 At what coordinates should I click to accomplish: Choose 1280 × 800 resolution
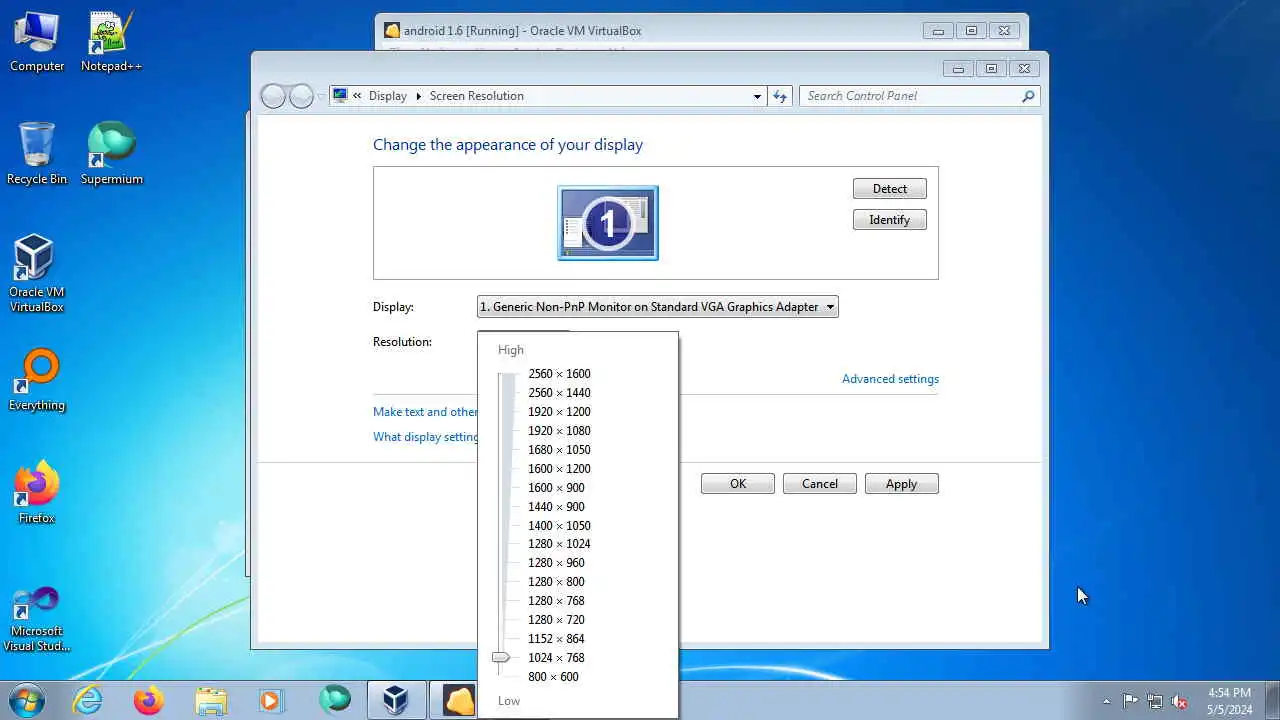coord(556,582)
